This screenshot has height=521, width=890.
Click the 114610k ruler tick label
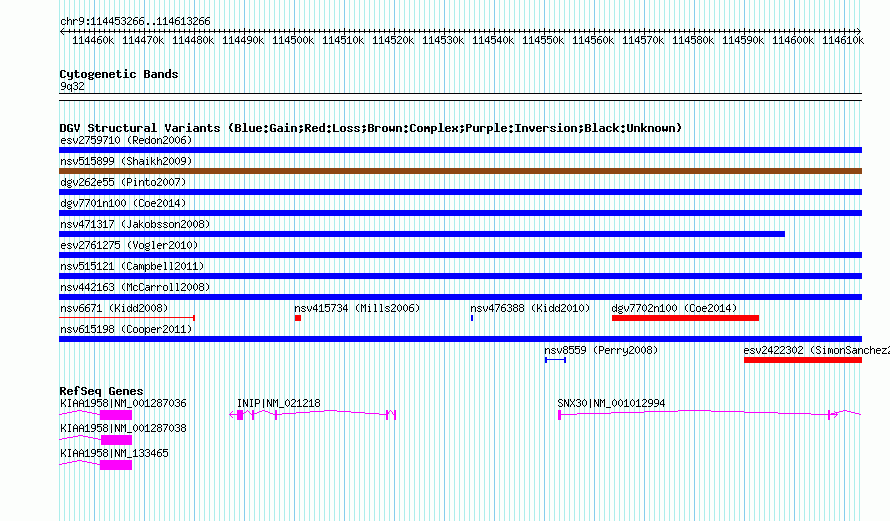coord(843,40)
